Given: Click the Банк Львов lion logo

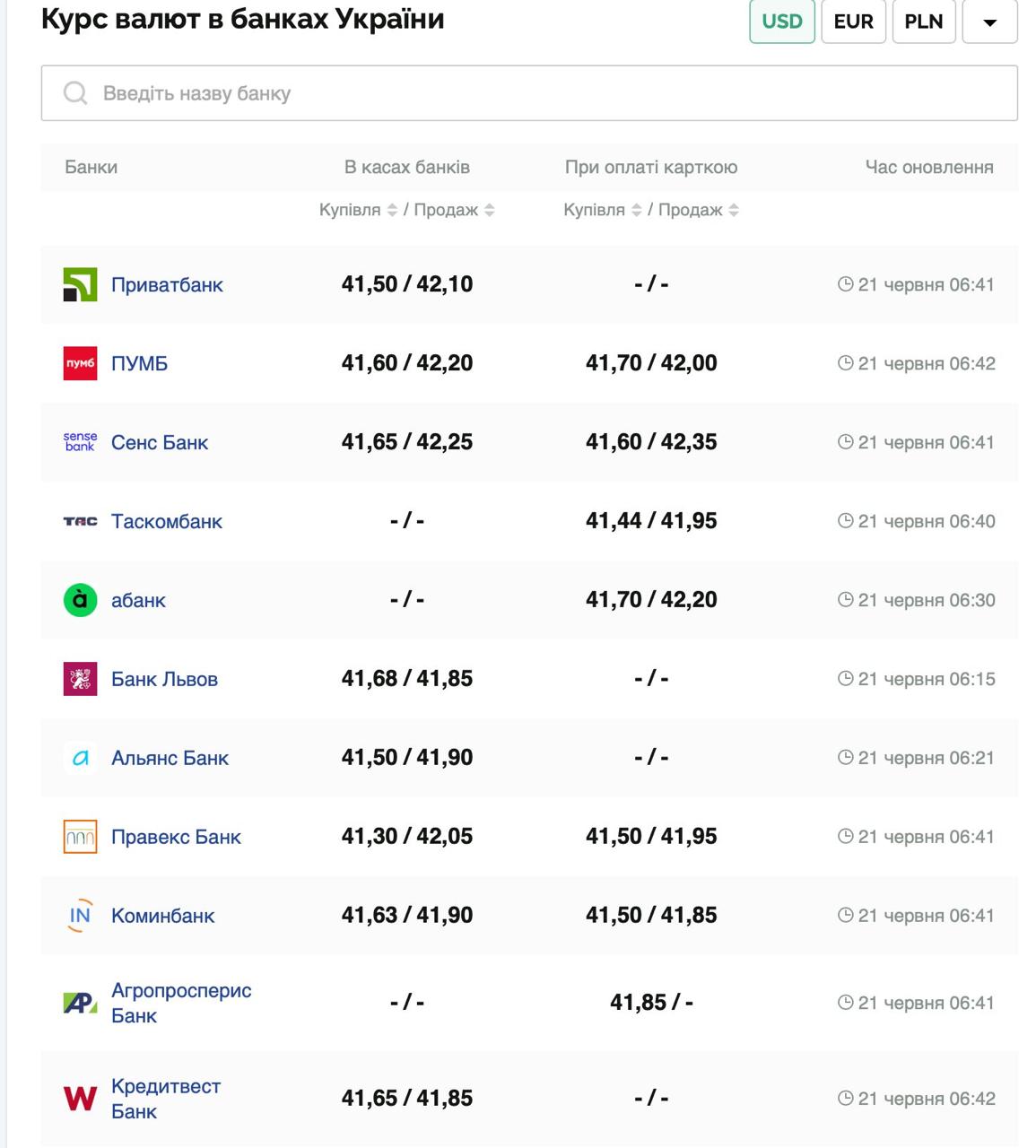Looking at the screenshot, I should point(80,679).
